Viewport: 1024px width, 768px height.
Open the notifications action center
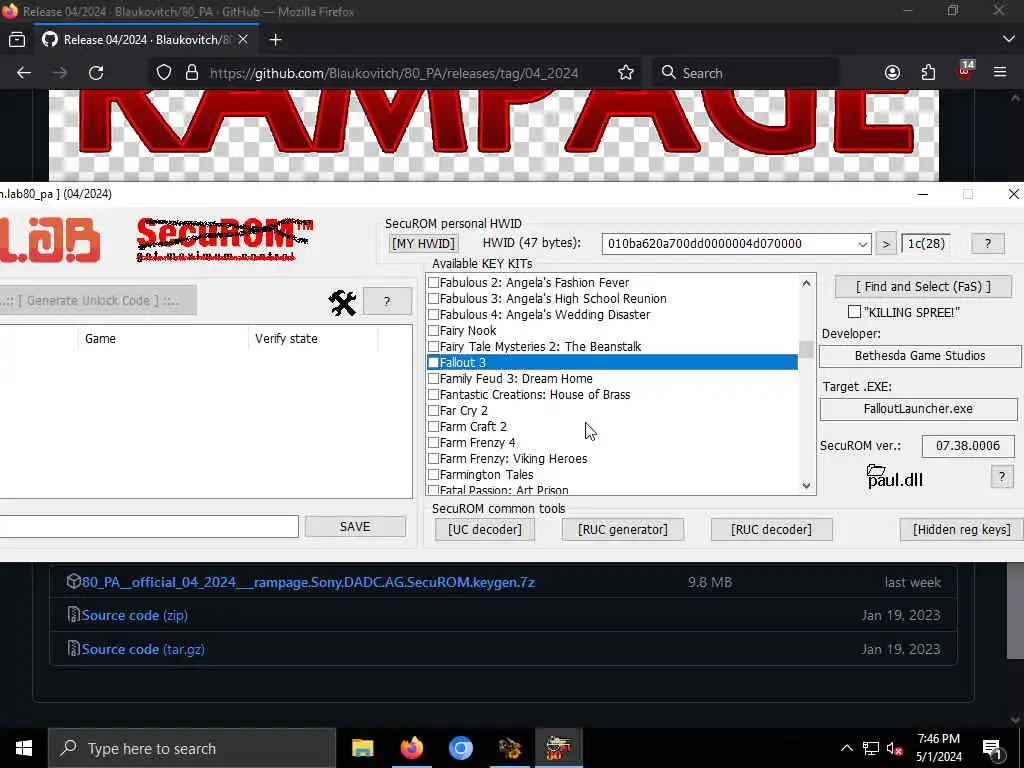[x=992, y=749]
